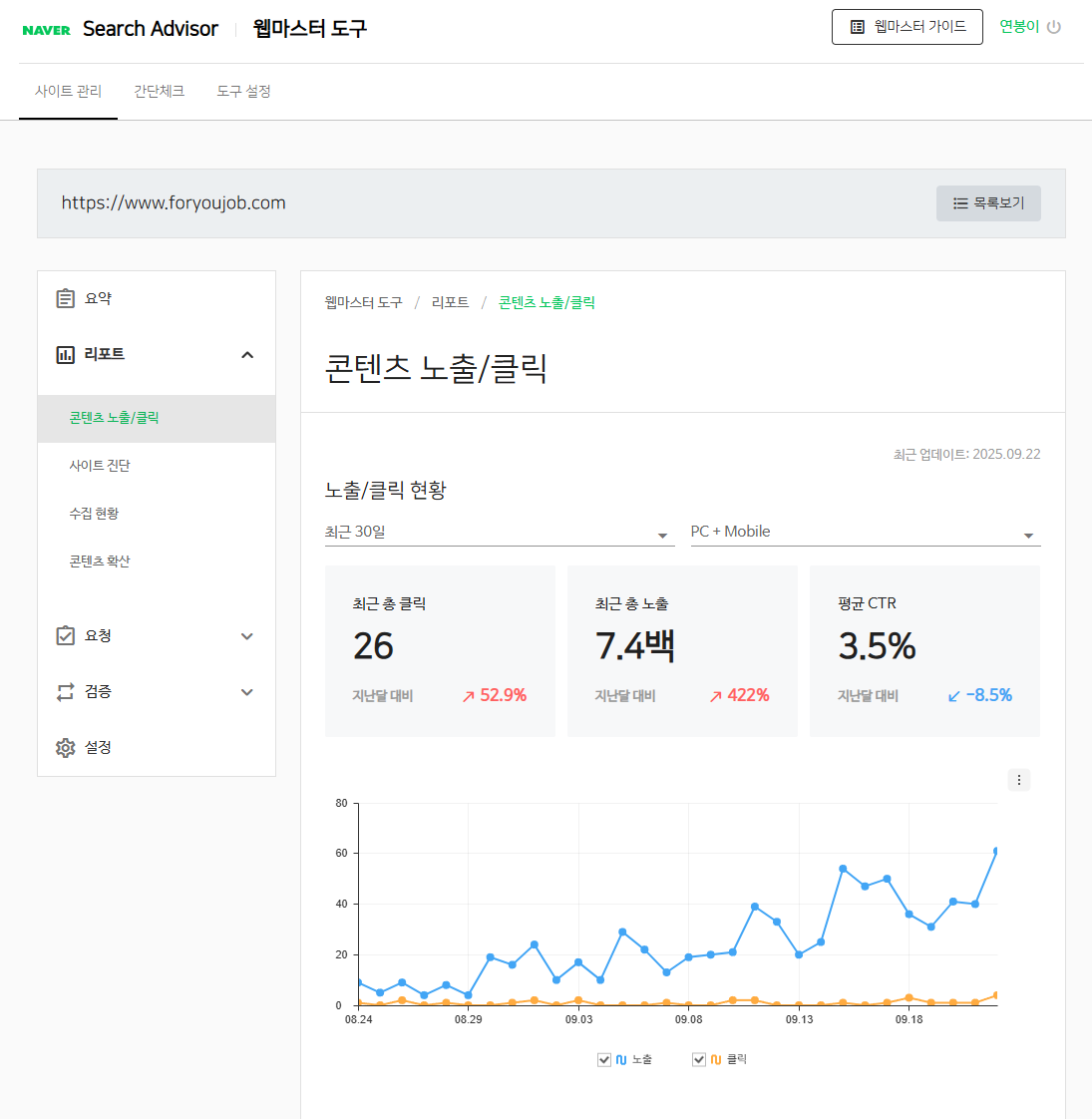Click the 리포트 chart icon
This screenshot has height=1119, width=1092.
coord(66,354)
